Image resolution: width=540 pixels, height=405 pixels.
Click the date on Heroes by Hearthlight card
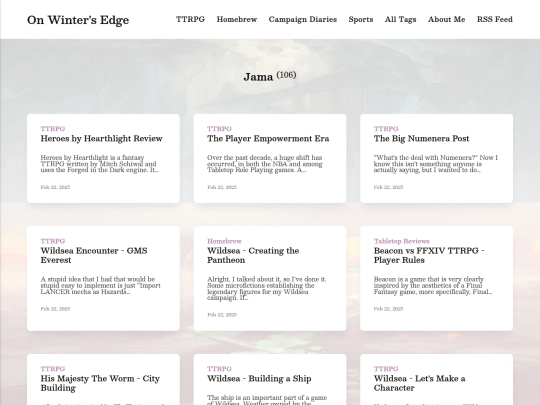55,187
